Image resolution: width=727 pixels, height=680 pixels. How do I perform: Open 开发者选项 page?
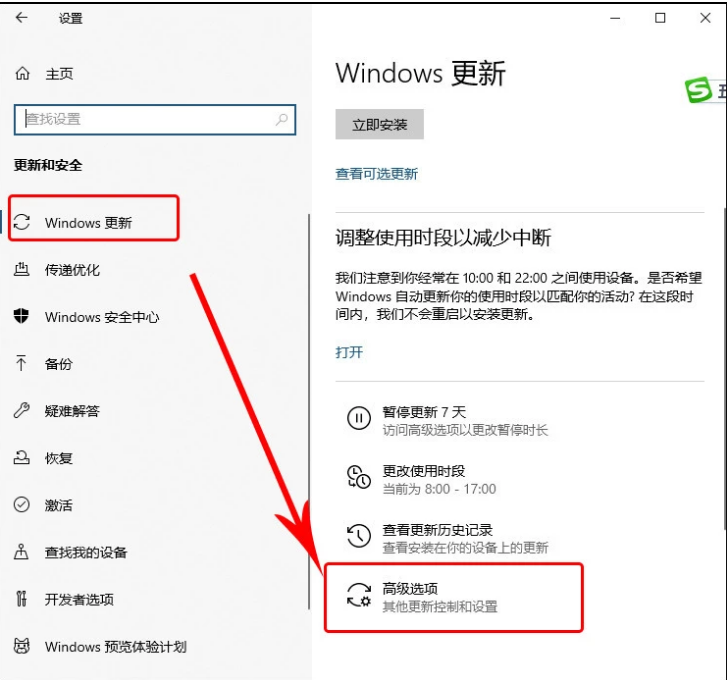click(x=79, y=599)
